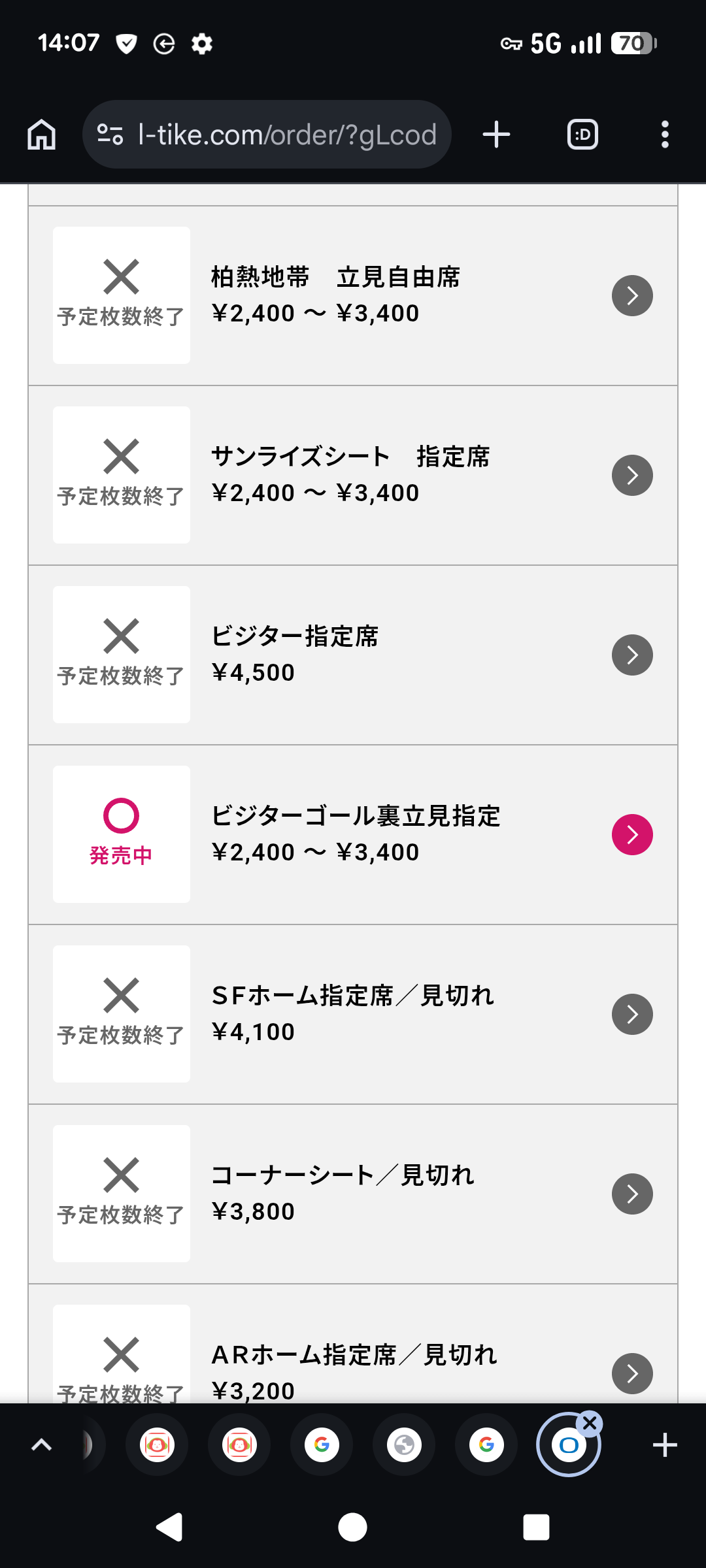Tap pink arrow for ビジターゴール裏立見指定
The image size is (706, 1568).
632,835
